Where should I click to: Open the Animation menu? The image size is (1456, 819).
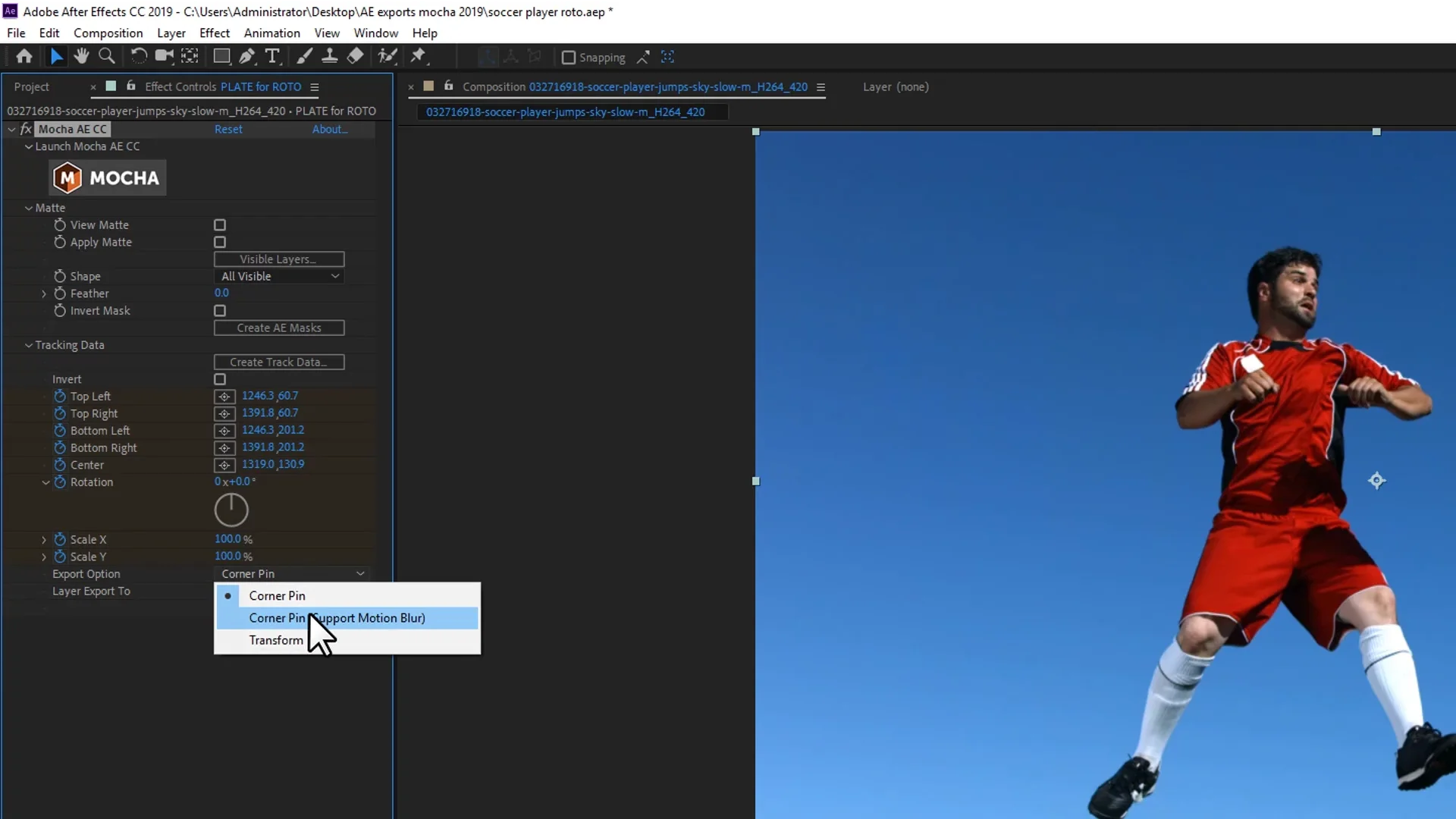tap(271, 33)
